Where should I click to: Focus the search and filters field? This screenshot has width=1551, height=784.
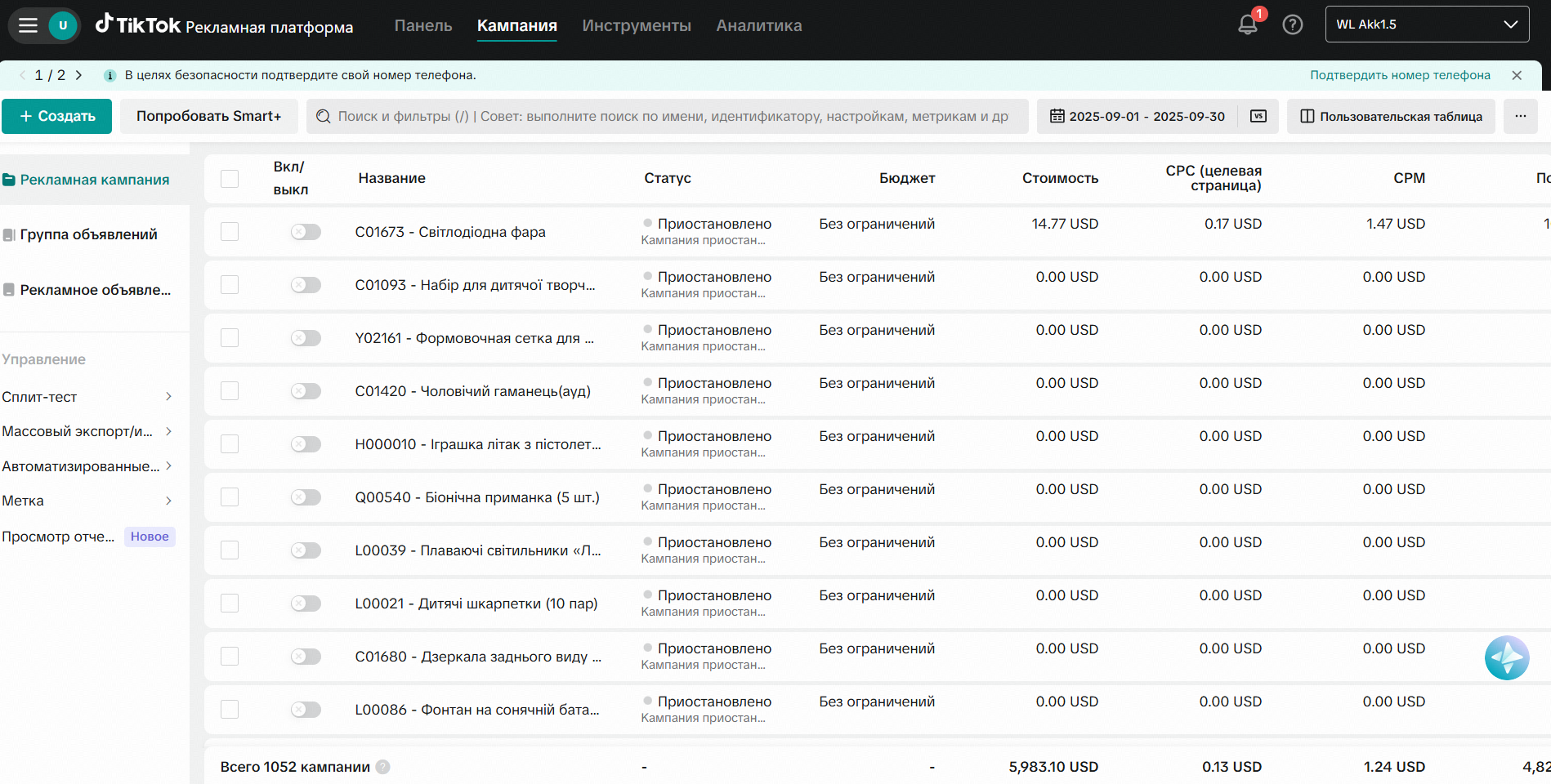tap(670, 116)
